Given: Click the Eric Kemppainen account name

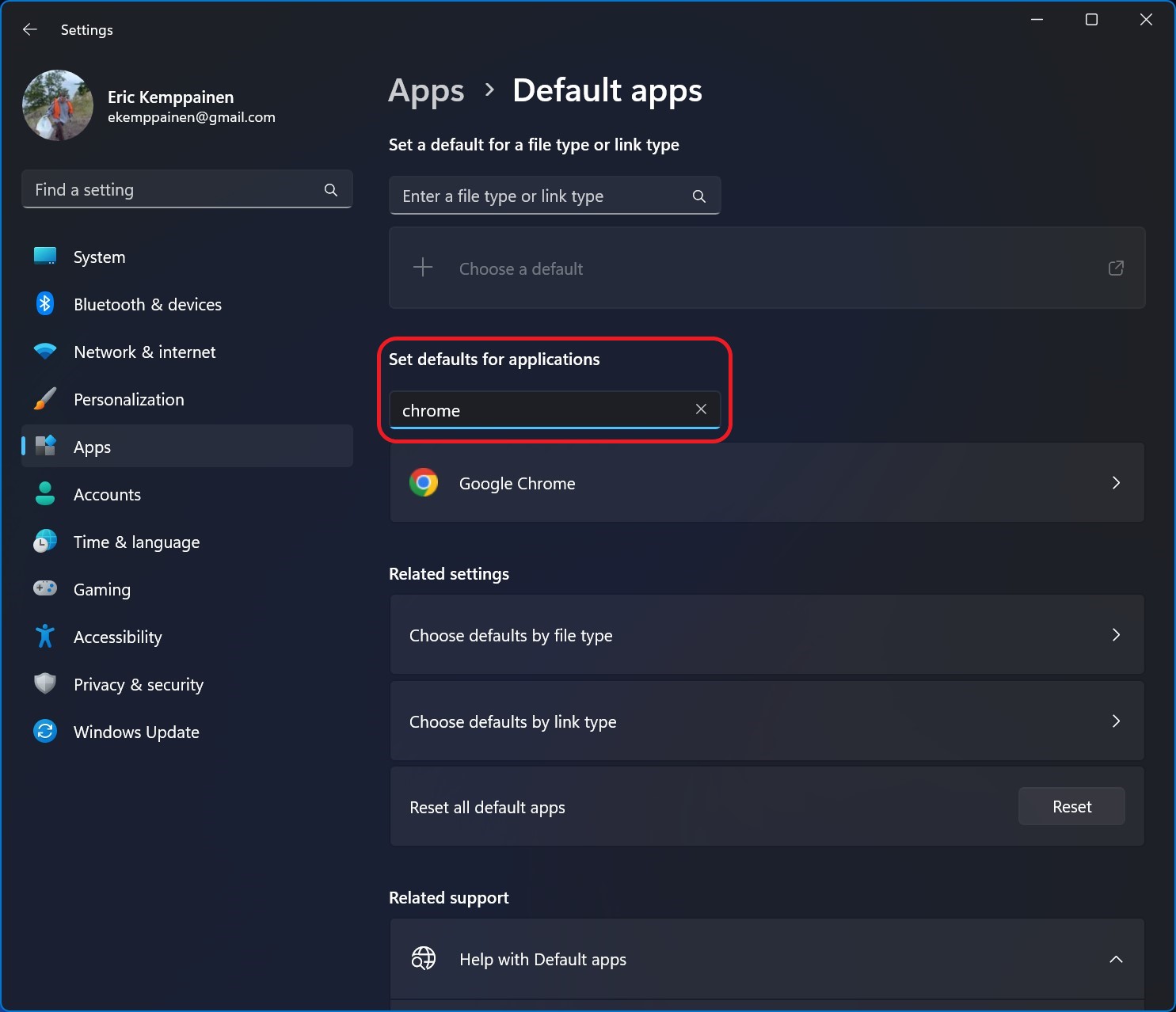Looking at the screenshot, I should pyautogui.click(x=170, y=97).
